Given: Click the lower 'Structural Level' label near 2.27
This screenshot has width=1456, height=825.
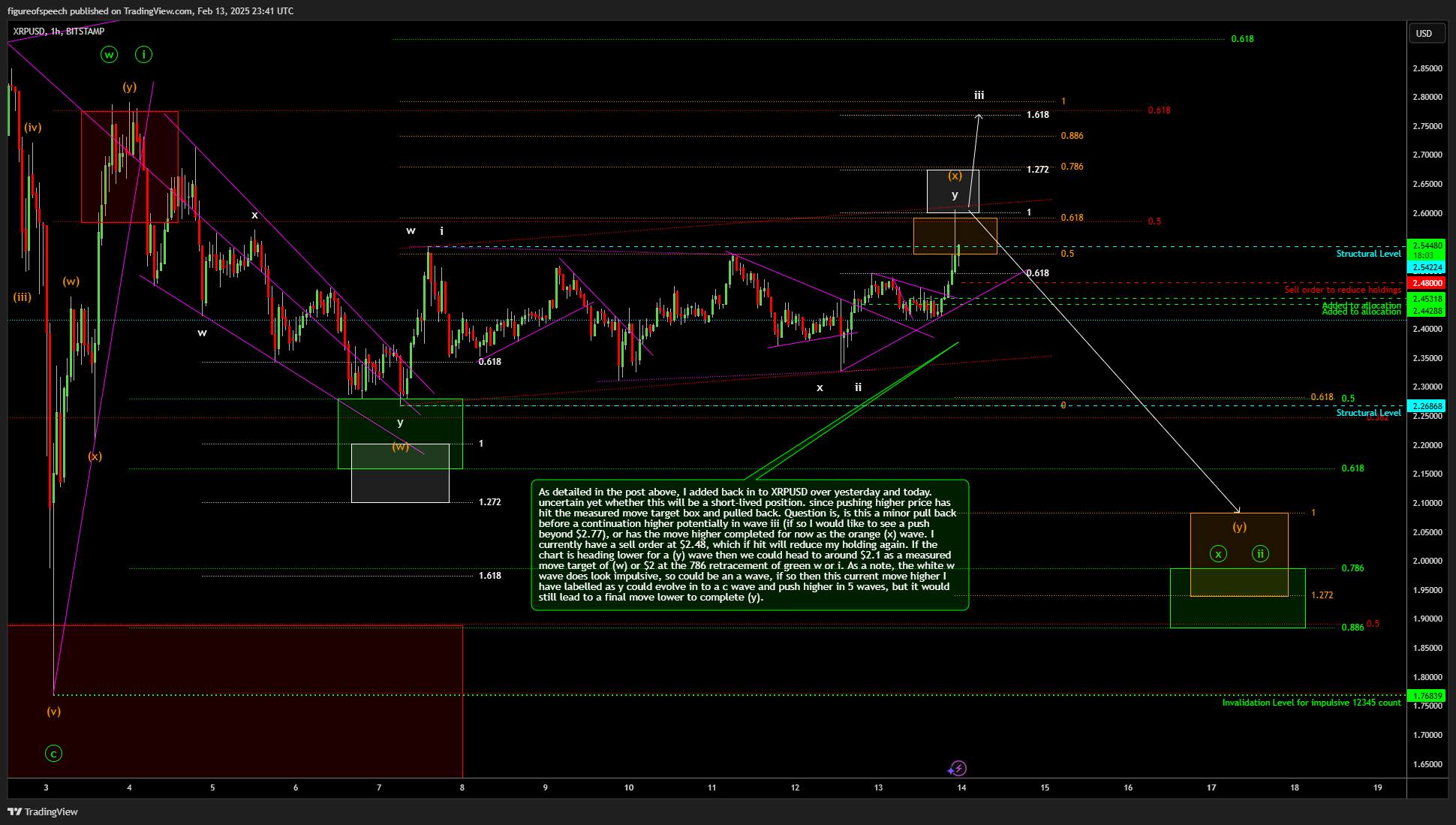Looking at the screenshot, I should click(1368, 413).
